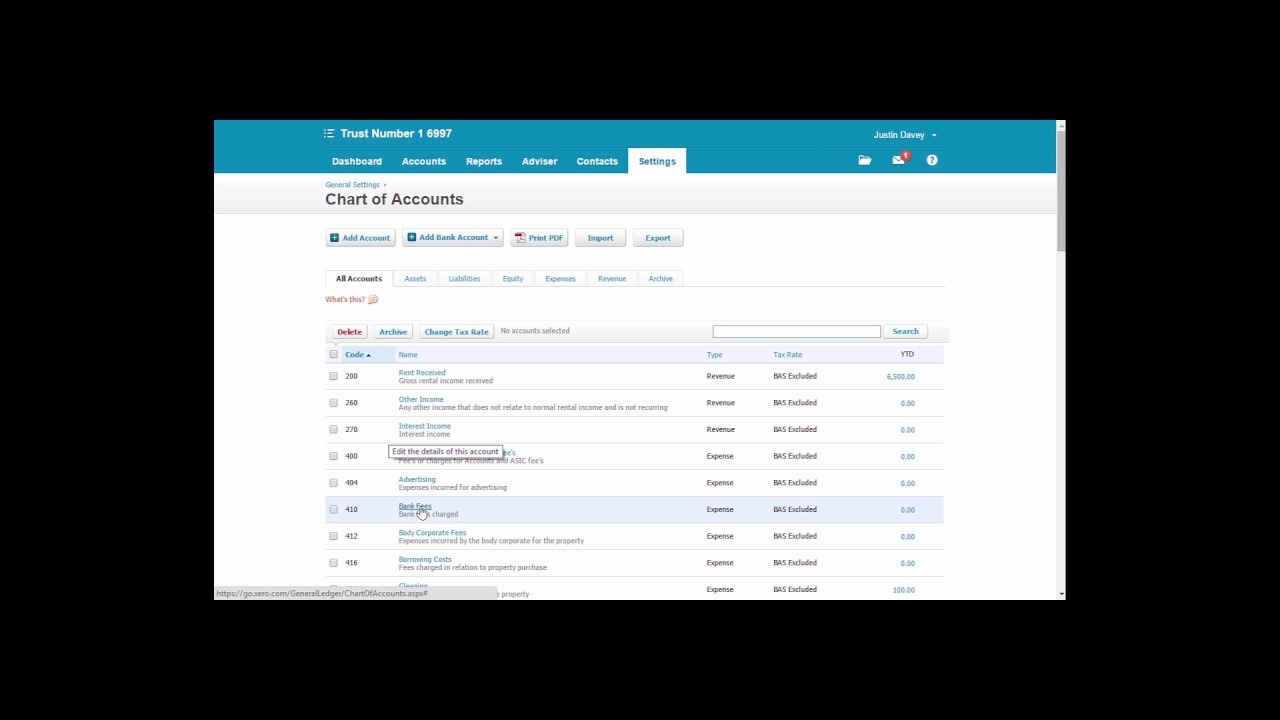Tick checkbox for account 410 Bank Fees

[x=334, y=509]
